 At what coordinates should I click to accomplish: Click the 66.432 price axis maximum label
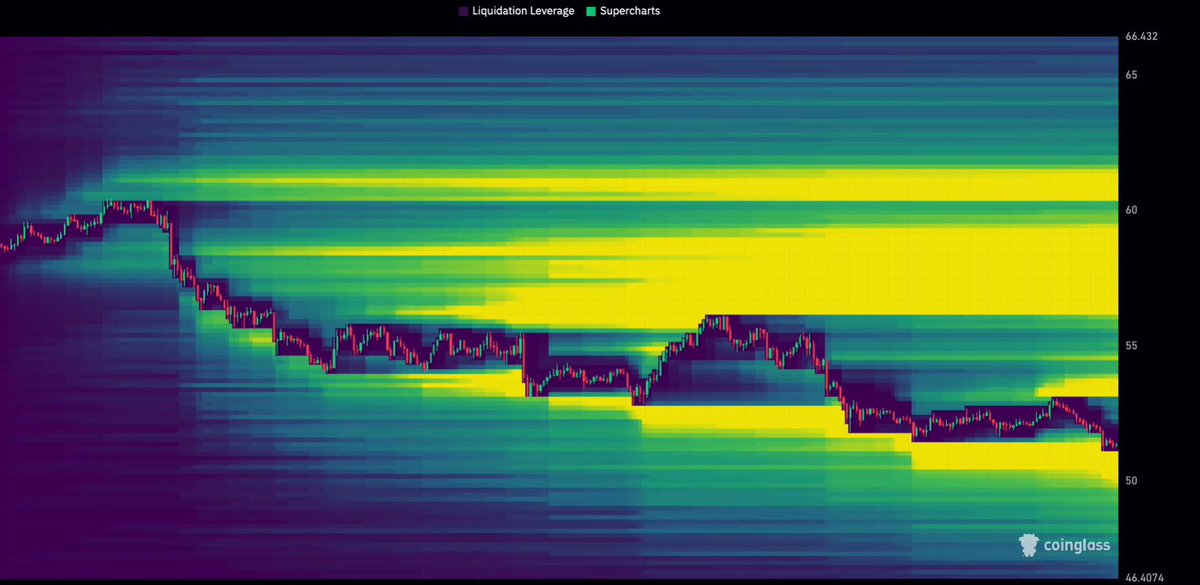[x=1141, y=37]
